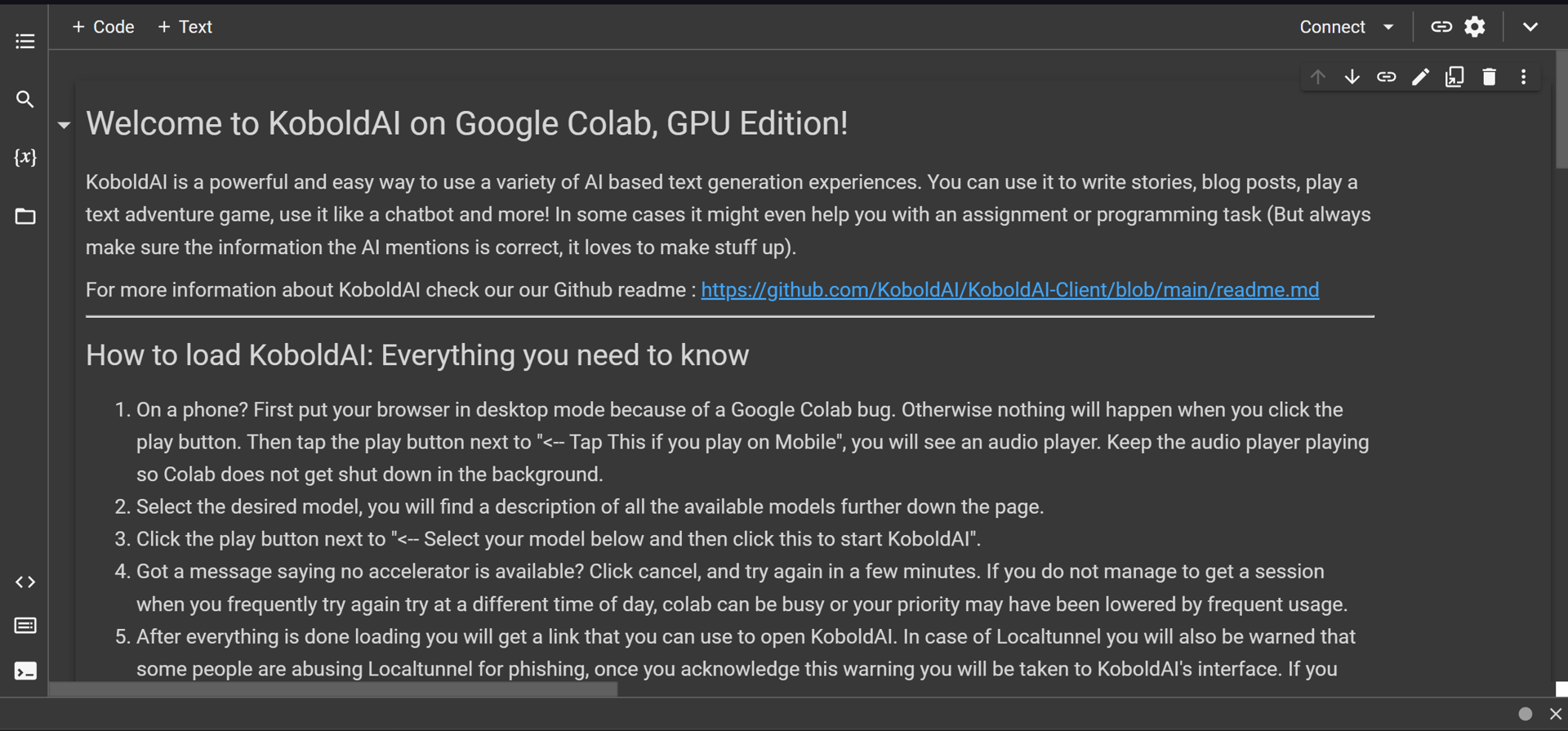The width and height of the screenshot is (1568, 731).
Task: Open the code snippets panel
Action: (x=24, y=582)
